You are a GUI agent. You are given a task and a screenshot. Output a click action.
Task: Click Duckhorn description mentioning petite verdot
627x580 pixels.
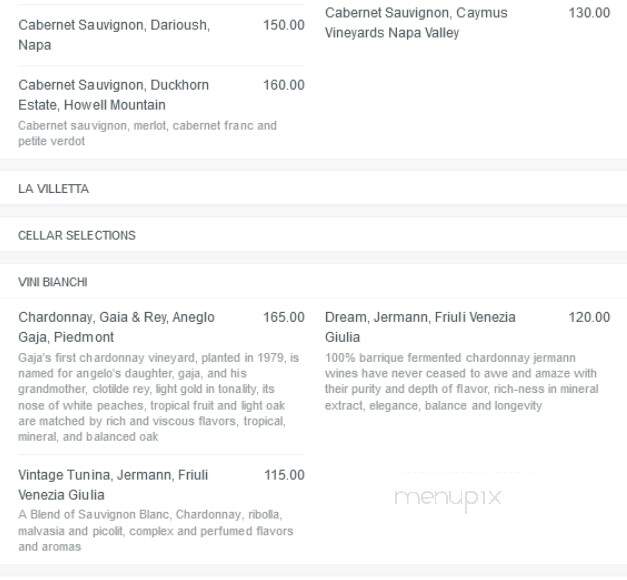coord(148,133)
